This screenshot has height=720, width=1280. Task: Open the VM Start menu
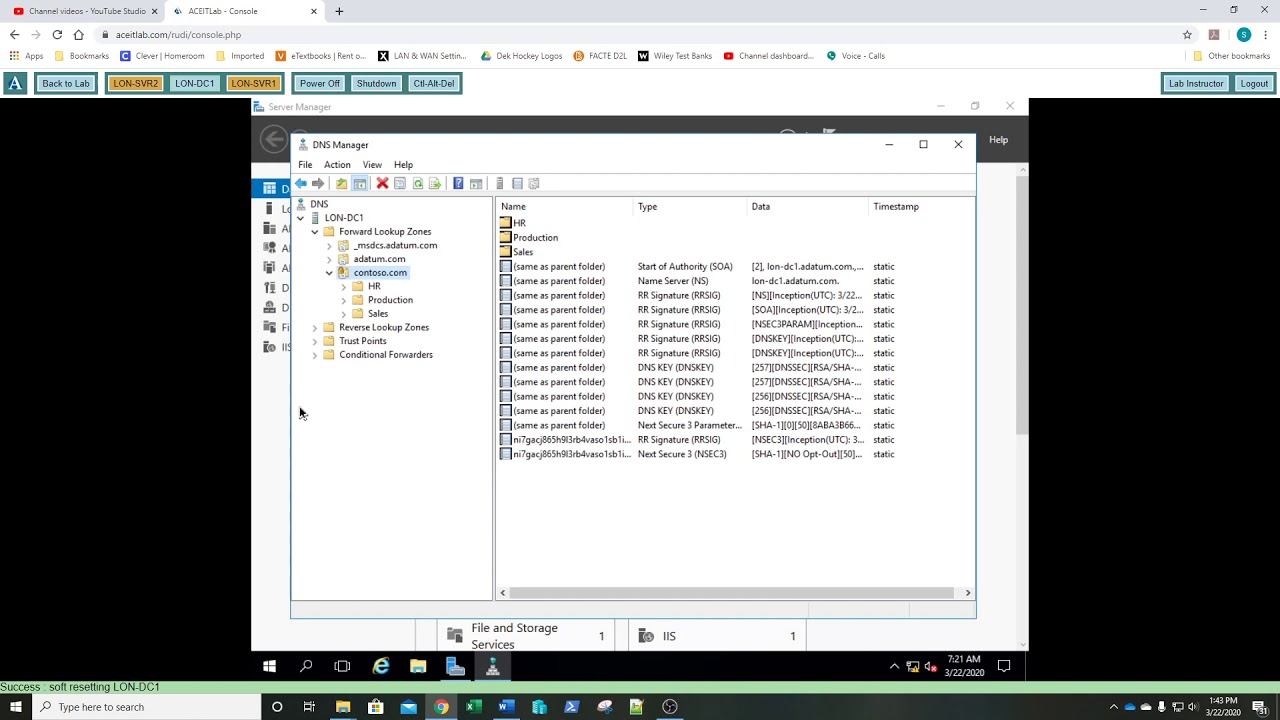tap(269, 666)
